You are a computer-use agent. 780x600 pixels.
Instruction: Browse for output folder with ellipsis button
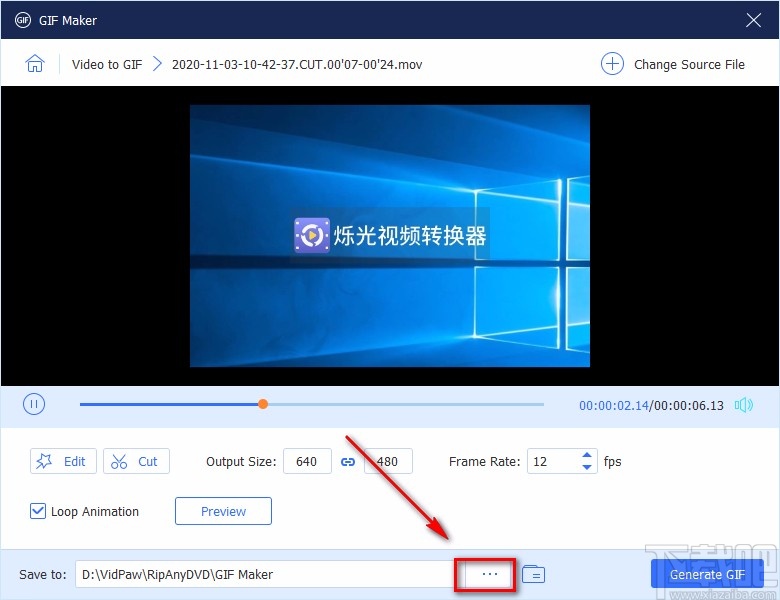[x=489, y=574]
